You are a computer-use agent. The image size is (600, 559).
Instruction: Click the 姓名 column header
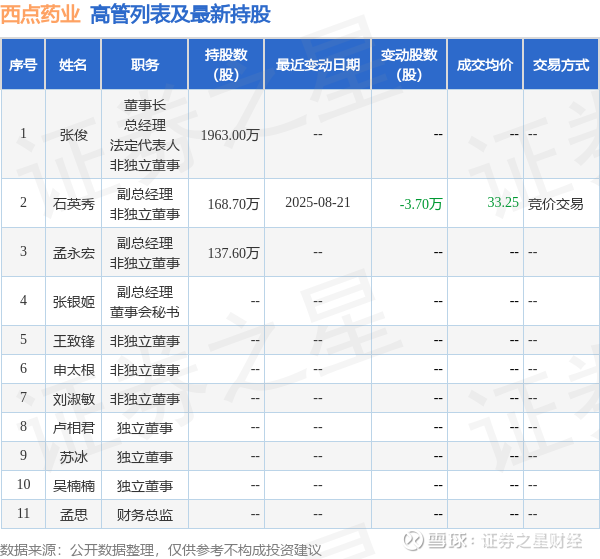tap(73, 65)
